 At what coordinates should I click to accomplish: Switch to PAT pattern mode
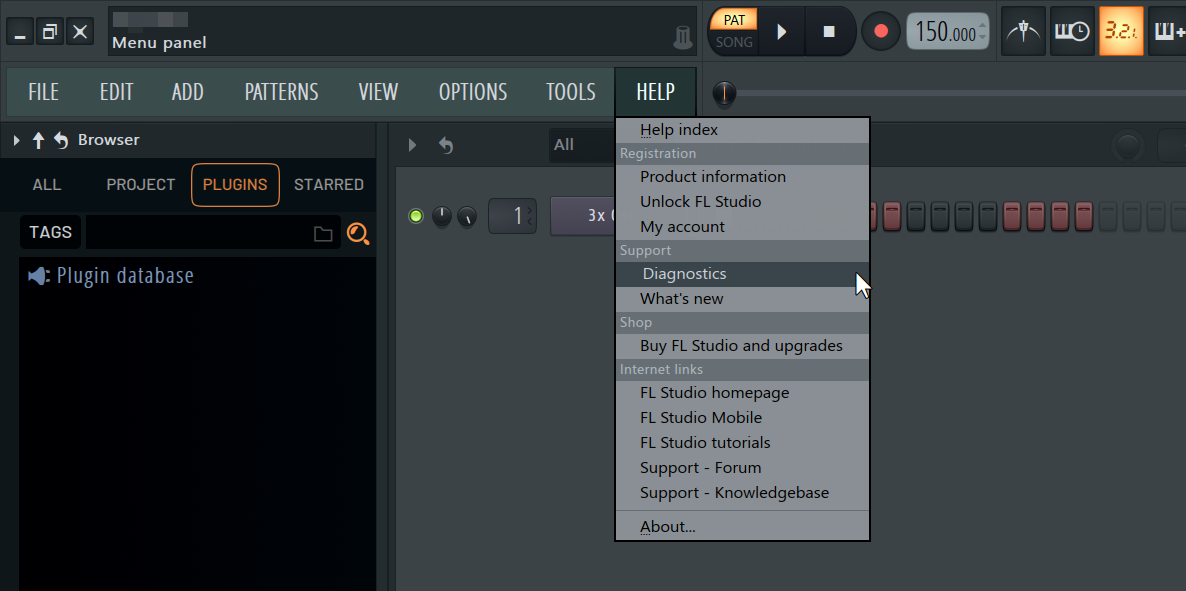click(734, 20)
